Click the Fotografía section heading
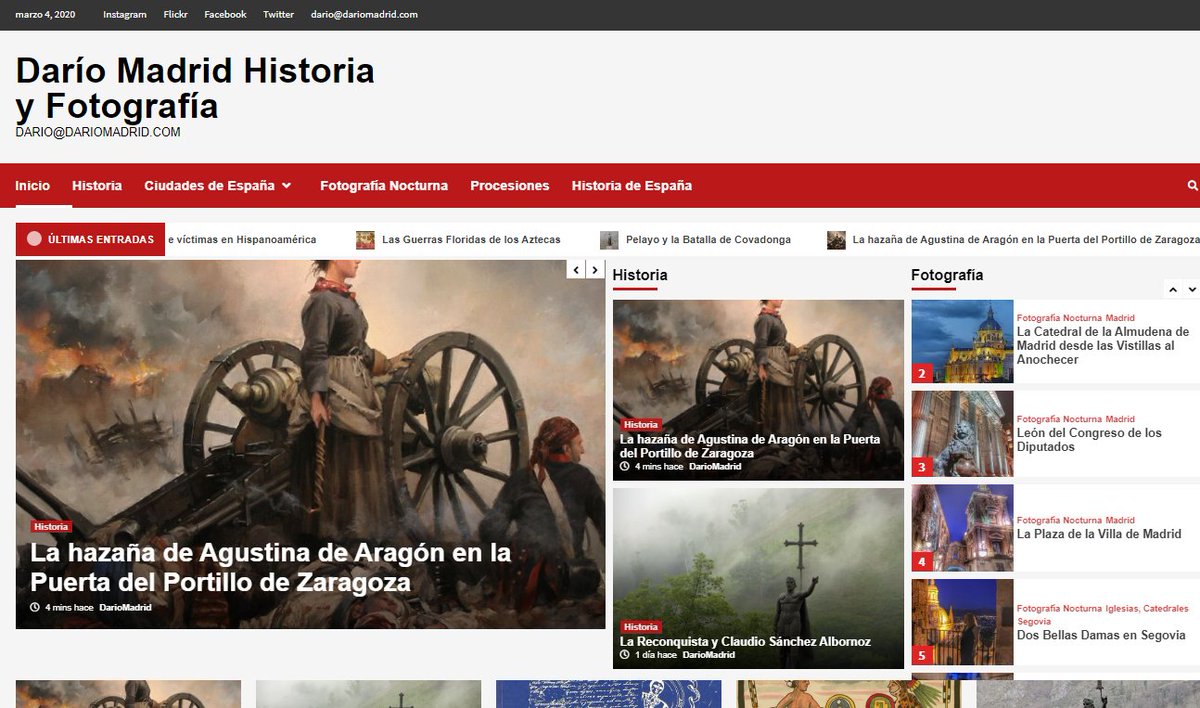This screenshot has height=708, width=1200. coord(947,275)
